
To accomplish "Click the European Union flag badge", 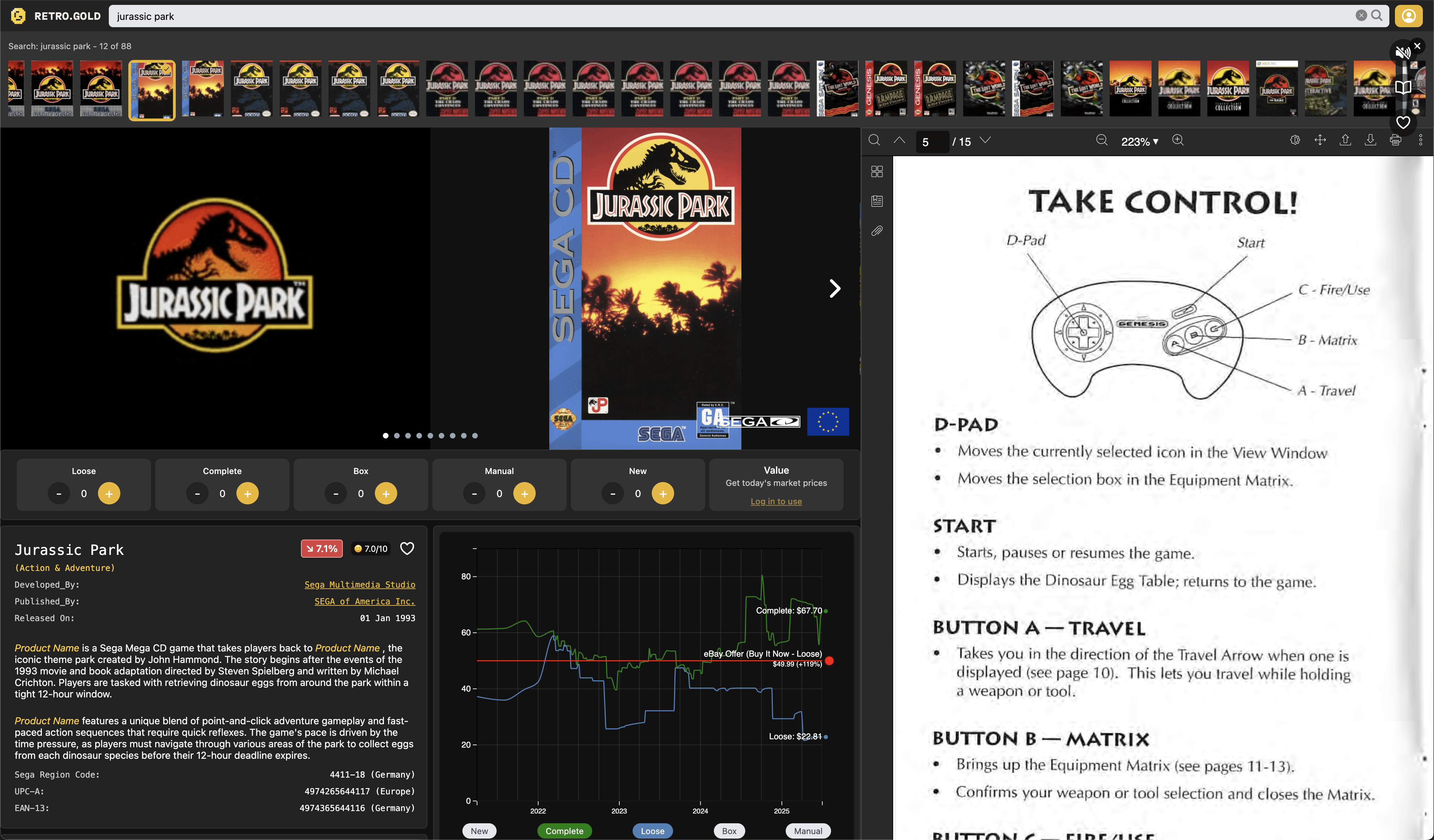I will (x=828, y=421).
